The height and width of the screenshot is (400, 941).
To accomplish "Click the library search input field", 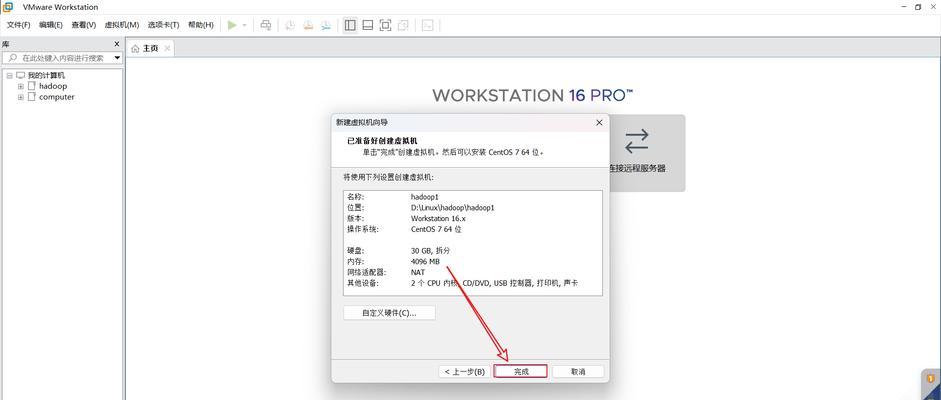I will pyautogui.click(x=62, y=58).
